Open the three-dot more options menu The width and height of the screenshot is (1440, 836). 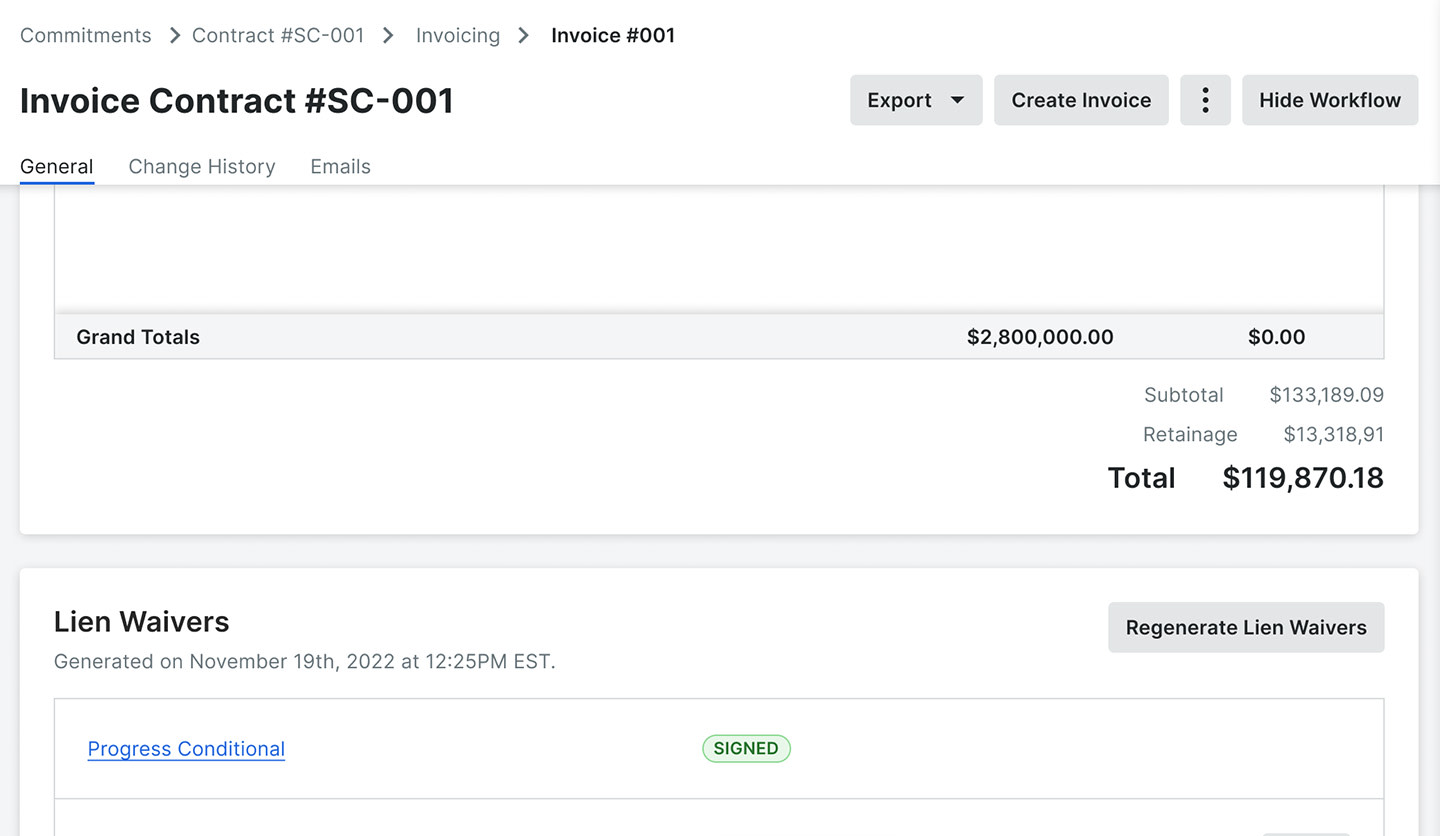pos(1205,100)
